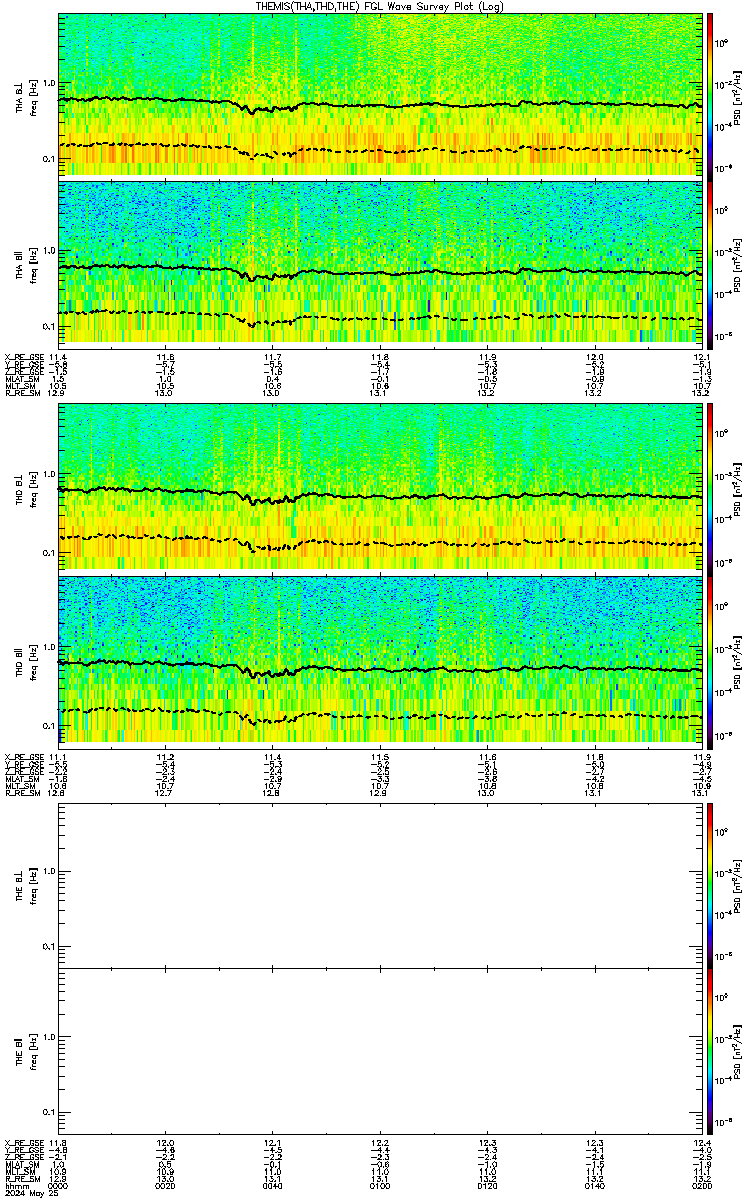750x1200 pixels.
Task: Click the THE B∥ color bar 'PSD [nT²/Hz]' label
Action: [x=737, y=1050]
